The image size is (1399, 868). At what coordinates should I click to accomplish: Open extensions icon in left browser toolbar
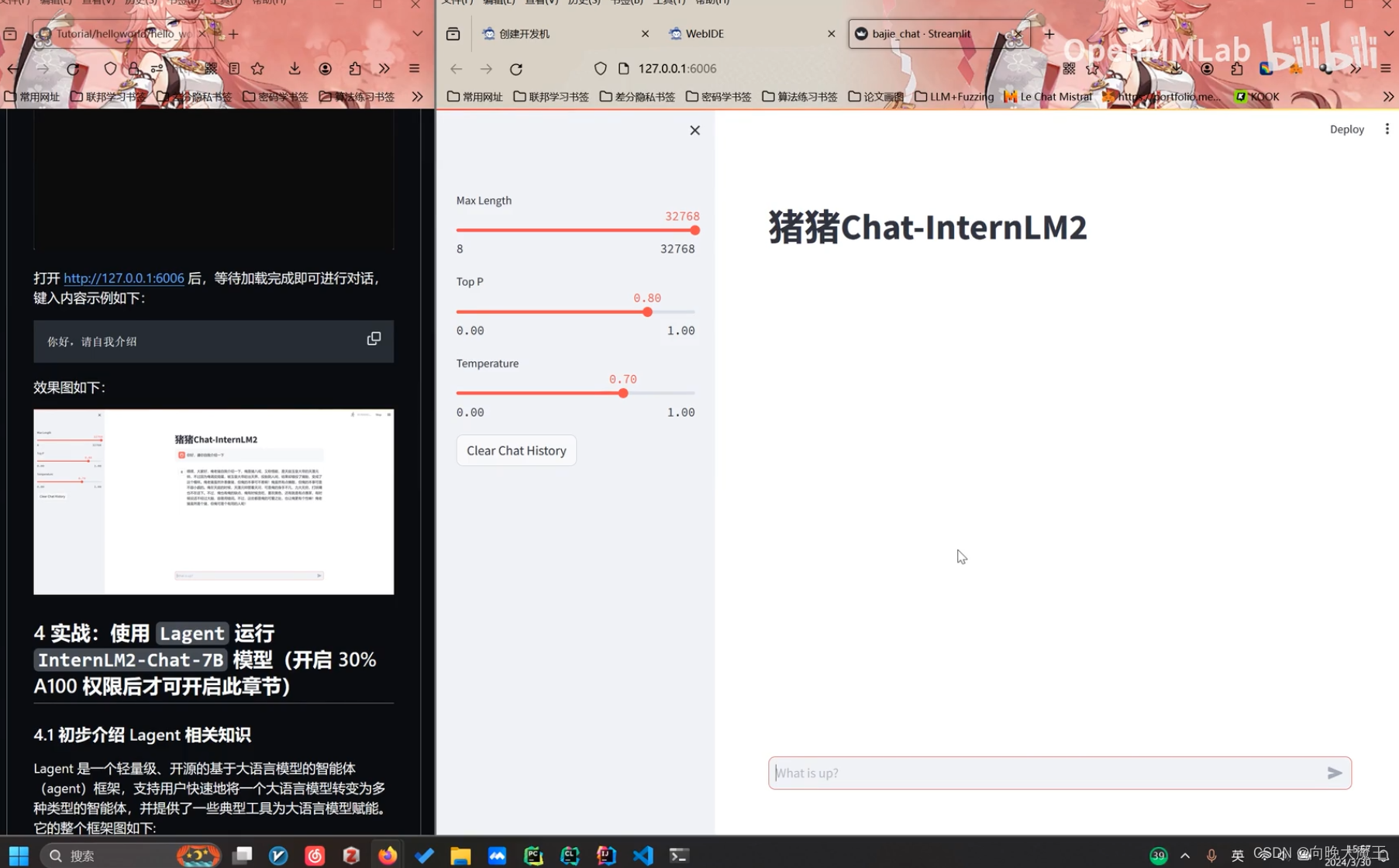(355, 69)
